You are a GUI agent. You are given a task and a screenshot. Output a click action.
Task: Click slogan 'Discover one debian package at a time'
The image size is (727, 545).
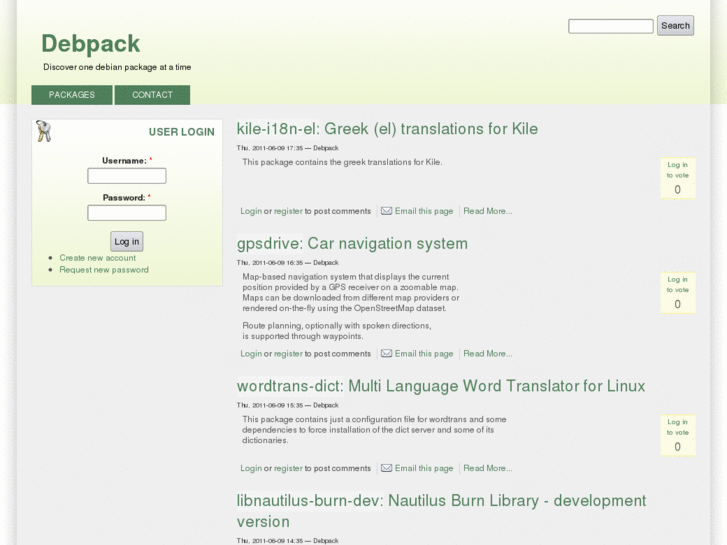tap(117, 67)
